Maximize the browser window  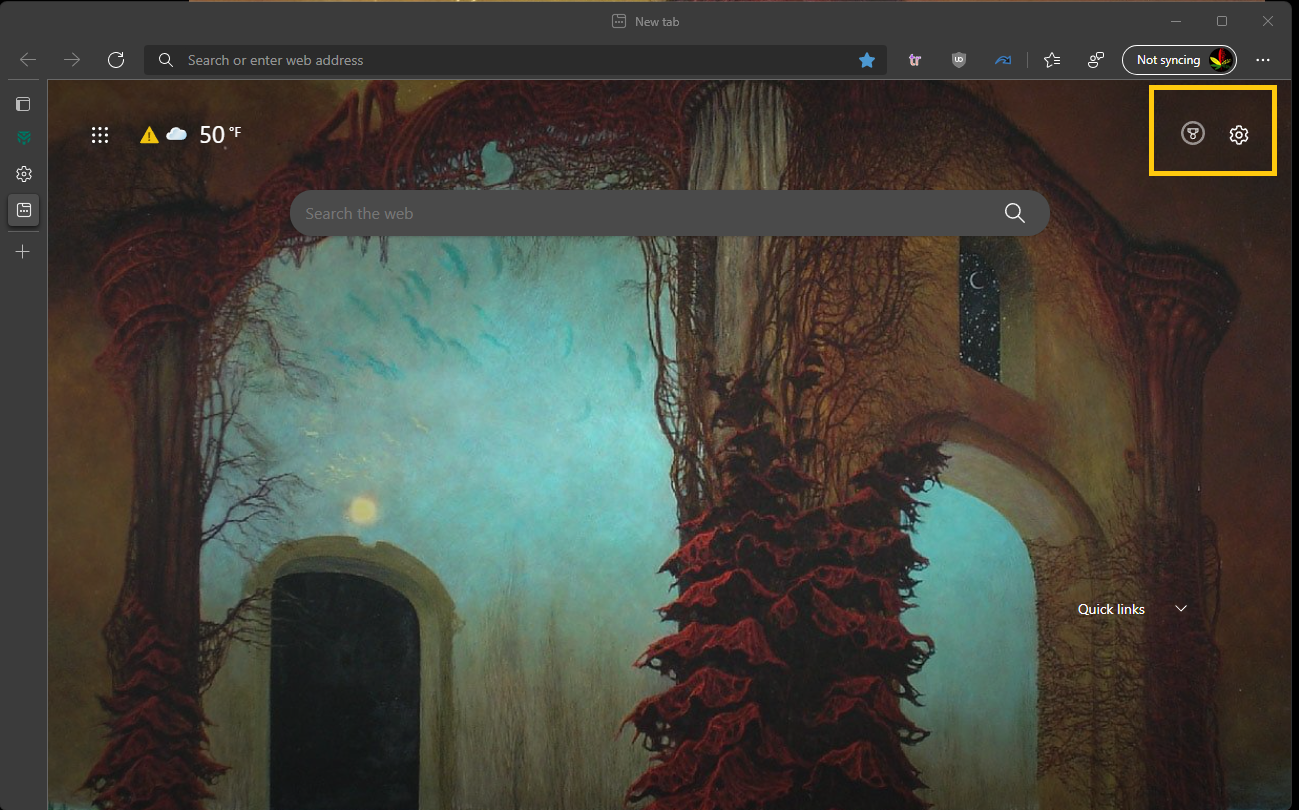pyautogui.click(x=1222, y=21)
